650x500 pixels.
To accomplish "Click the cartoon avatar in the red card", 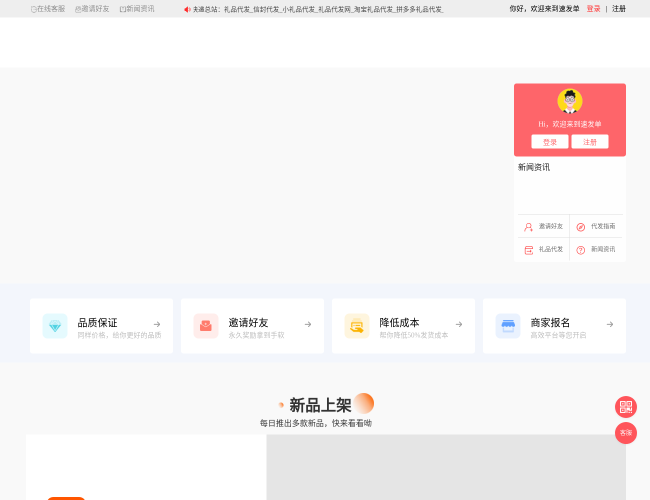I will click(x=570, y=101).
